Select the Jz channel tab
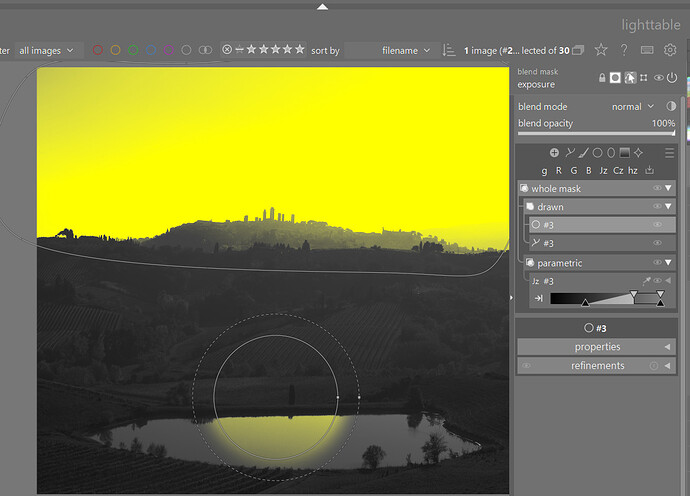The height and width of the screenshot is (496, 690). 603,170
